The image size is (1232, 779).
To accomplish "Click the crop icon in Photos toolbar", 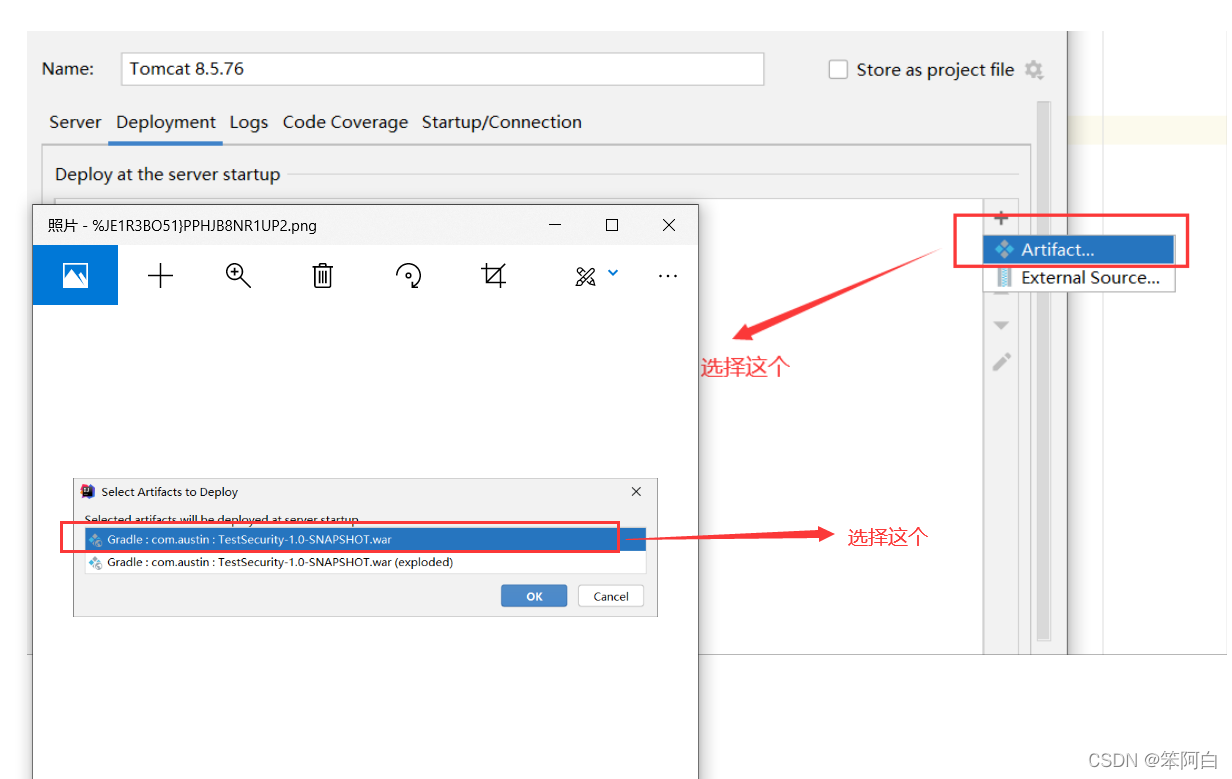I will pos(494,276).
